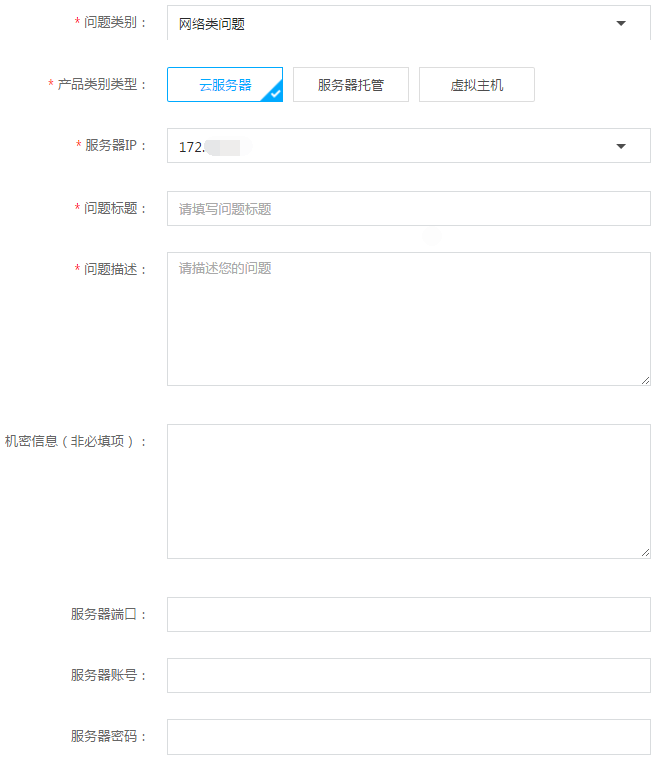Select the 服务器托管 product type

(351, 85)
